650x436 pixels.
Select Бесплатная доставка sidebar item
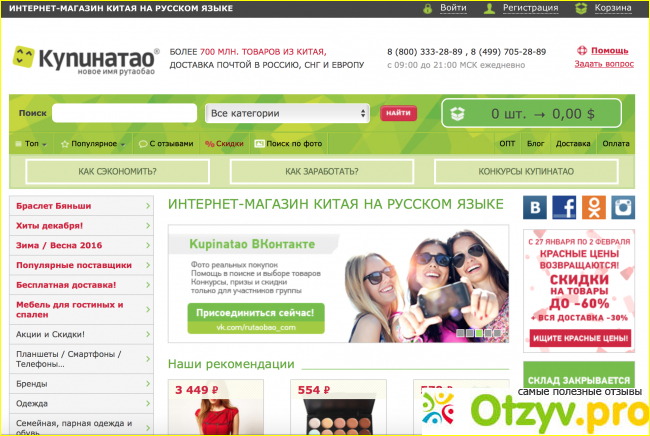[80, 285]
